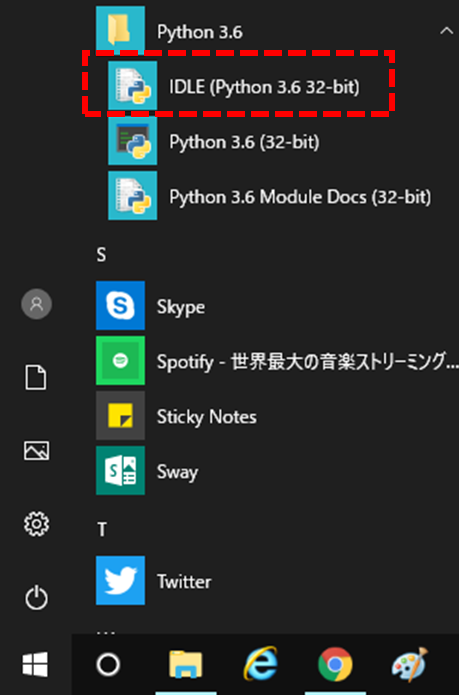The image size is (459, 695).
Task: Click the "Spotify - 世界最大の音楽ストリーミング" text
Action: coord(307,362)
